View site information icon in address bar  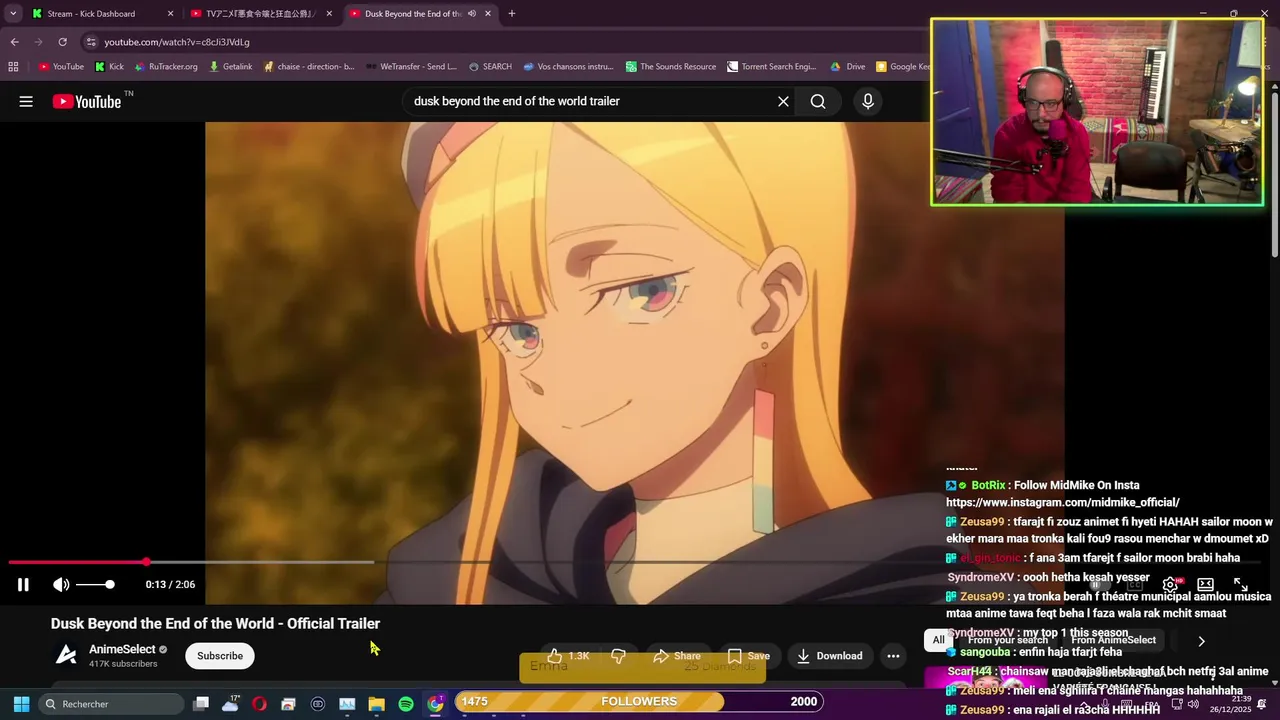[x=91, y=42]
